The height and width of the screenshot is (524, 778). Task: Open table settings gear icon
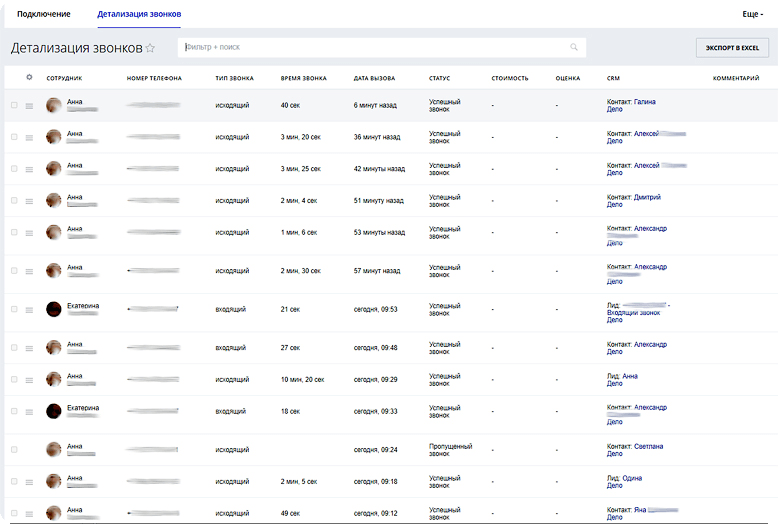point(29,77)
